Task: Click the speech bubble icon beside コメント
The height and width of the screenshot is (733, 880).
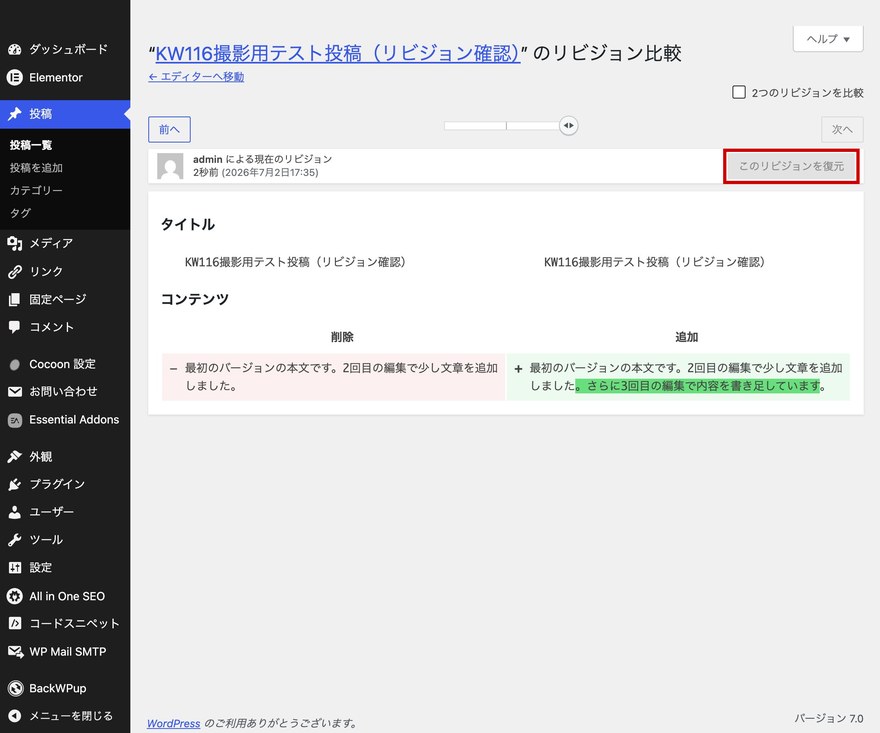Action: [x=15, y=327]
